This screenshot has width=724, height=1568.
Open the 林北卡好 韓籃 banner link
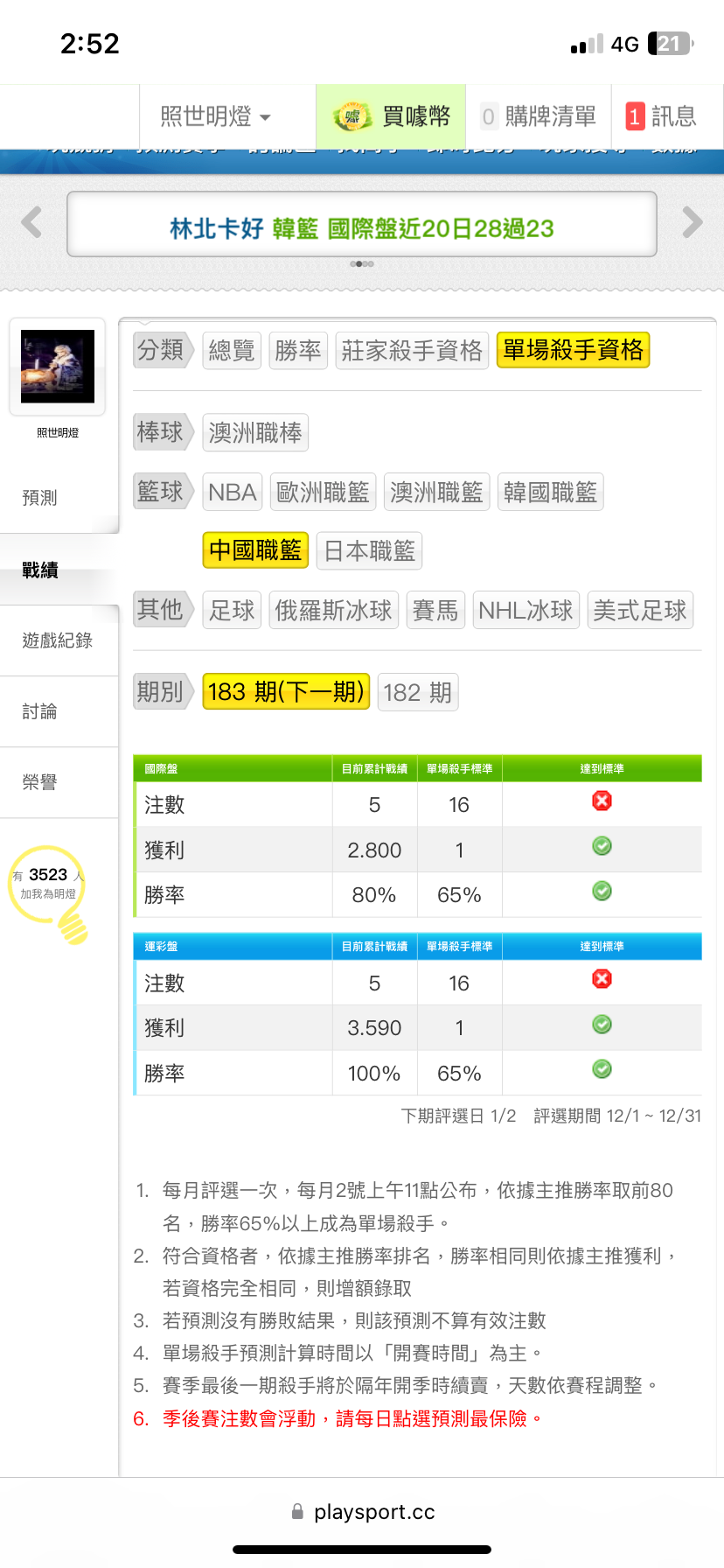tap(361, 228)
